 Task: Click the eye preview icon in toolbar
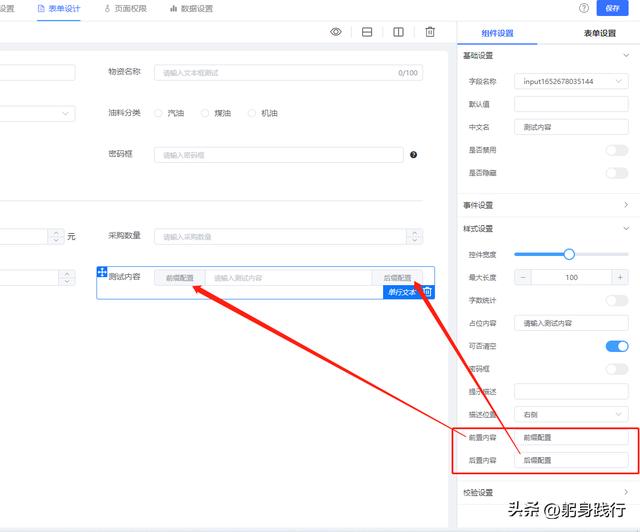[336, 32]
